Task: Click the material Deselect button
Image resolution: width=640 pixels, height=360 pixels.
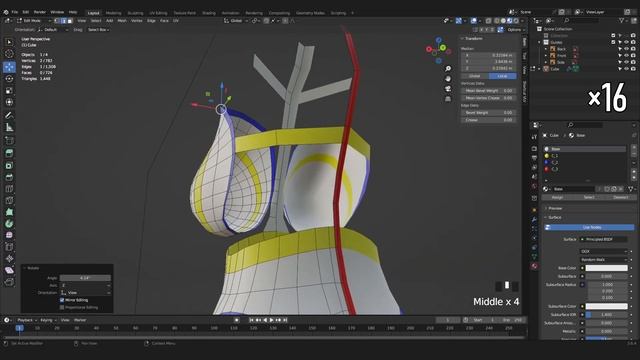Action: pos(620,198)
